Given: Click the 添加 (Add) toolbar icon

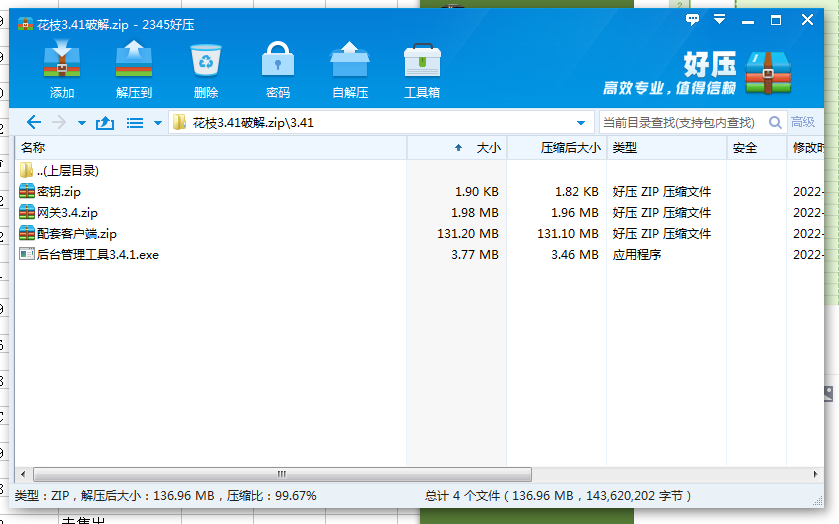Looking at the screenshot, I should [x=62, y=59].
